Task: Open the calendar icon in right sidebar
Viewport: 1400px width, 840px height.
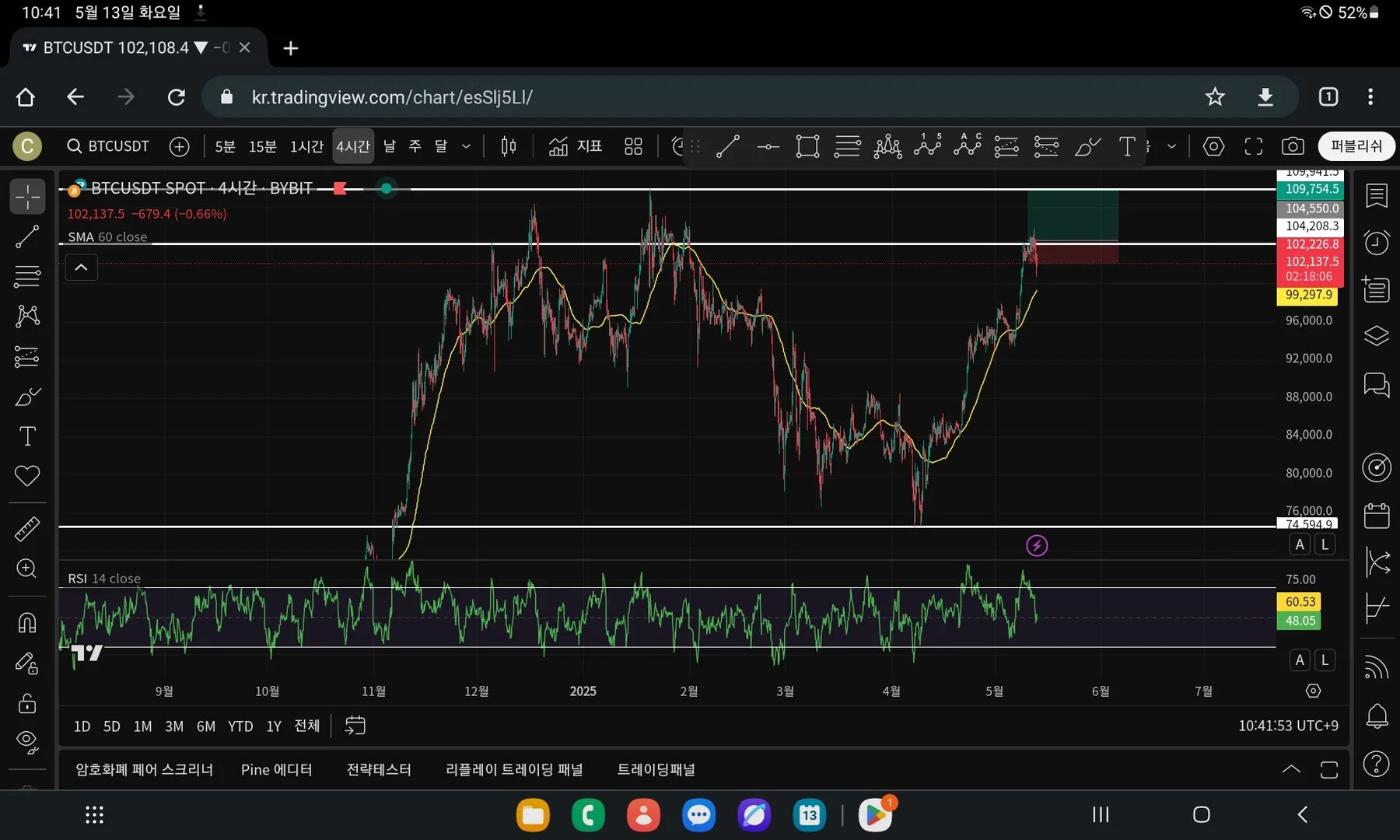Action: tap(1377, 515)
